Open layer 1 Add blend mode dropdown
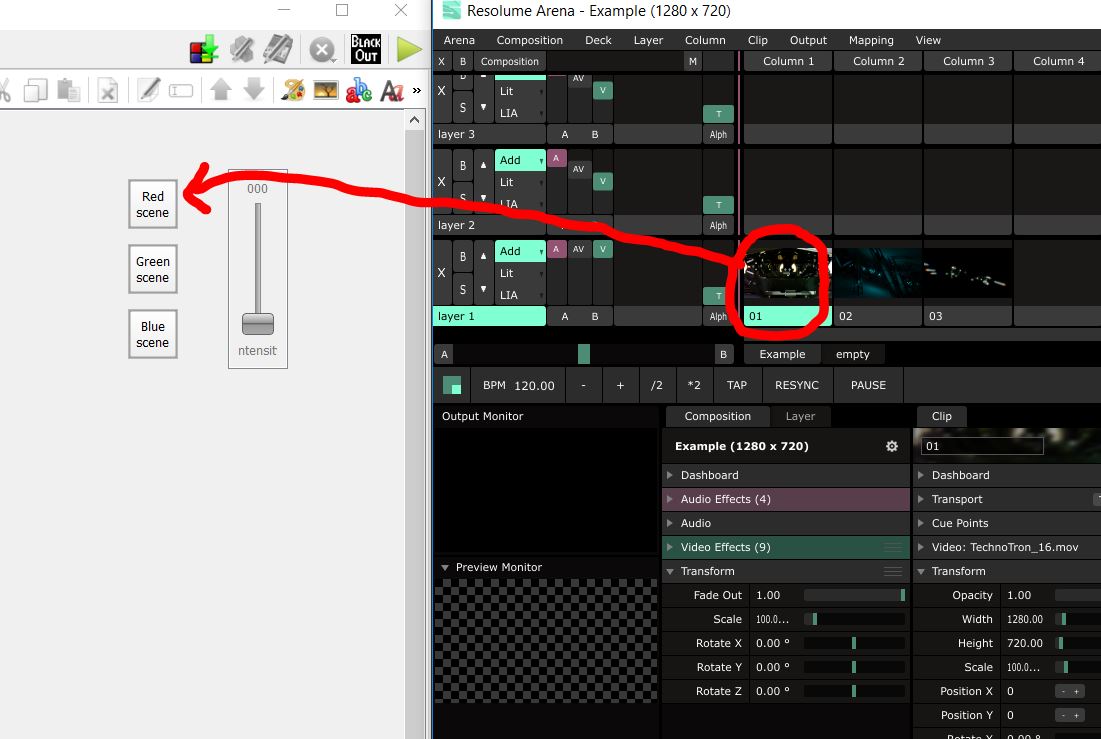Viewport: 1101px width, 739px height. (521, 251)
